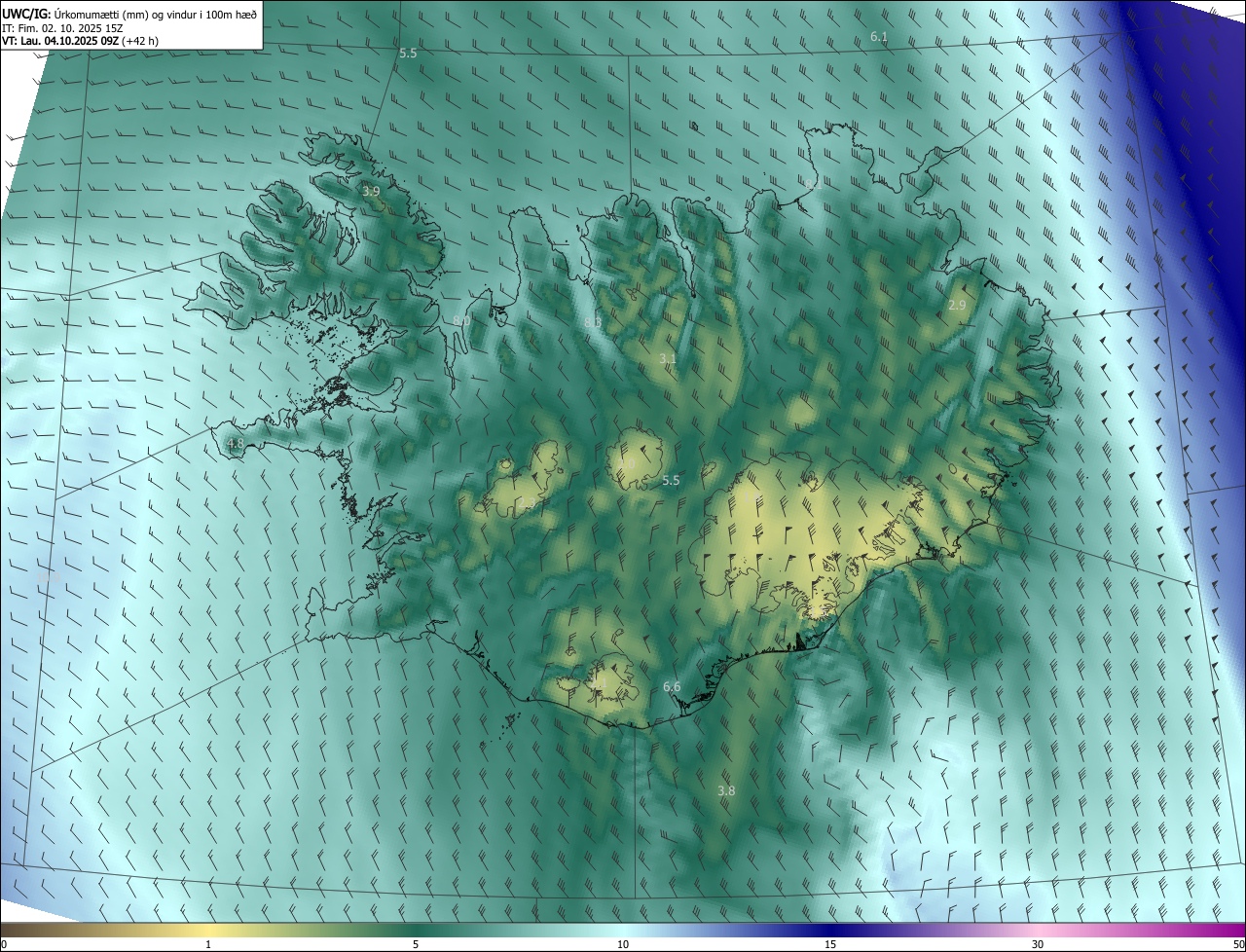Click the 5.5 value beside the central round glacier

(x=671, y=481)
